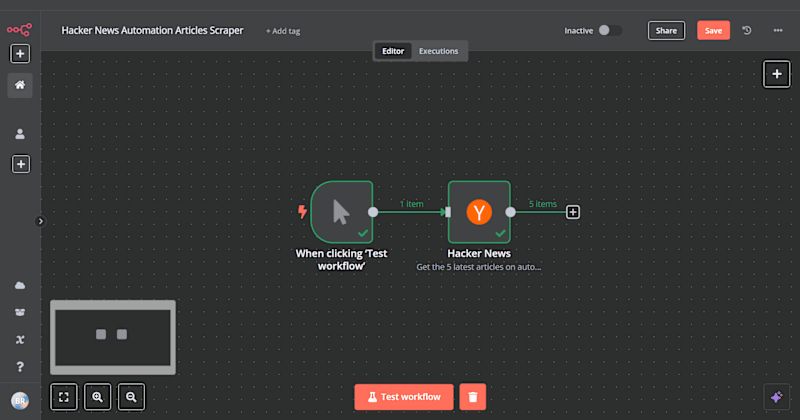The image size is (800, 420).
Task: Click the n8n logo icon
Action: coord(19,30)
